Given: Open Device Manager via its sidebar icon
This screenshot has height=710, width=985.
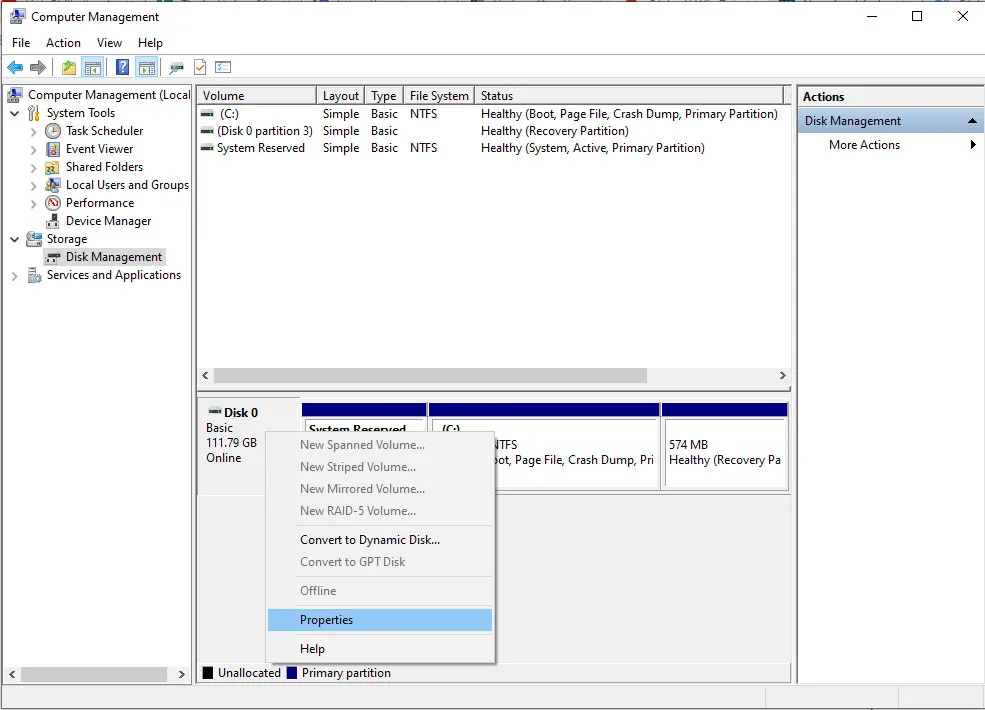Looking at the screenshot, I should 52,220.
